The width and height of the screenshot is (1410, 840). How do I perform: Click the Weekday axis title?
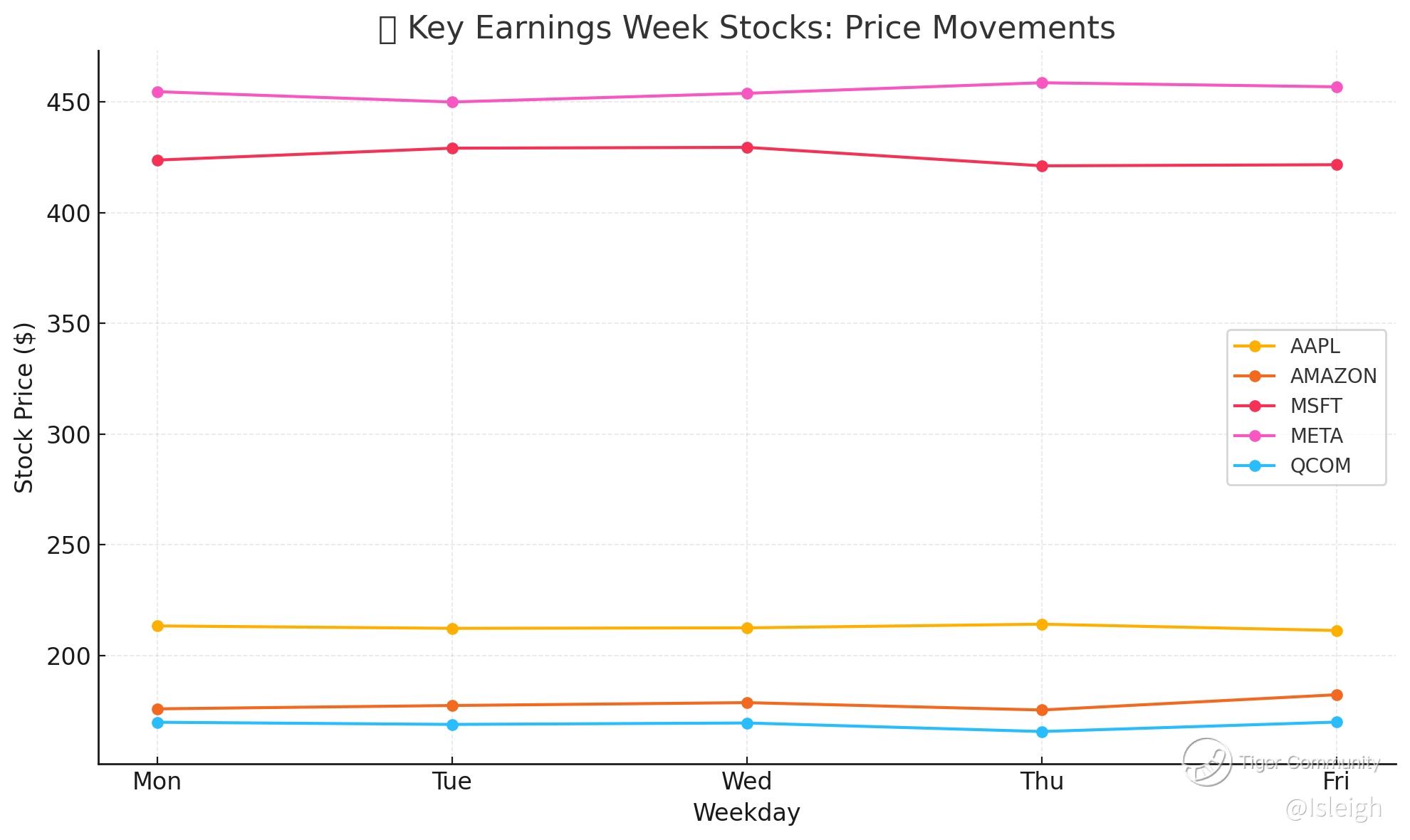pos(746,813)
